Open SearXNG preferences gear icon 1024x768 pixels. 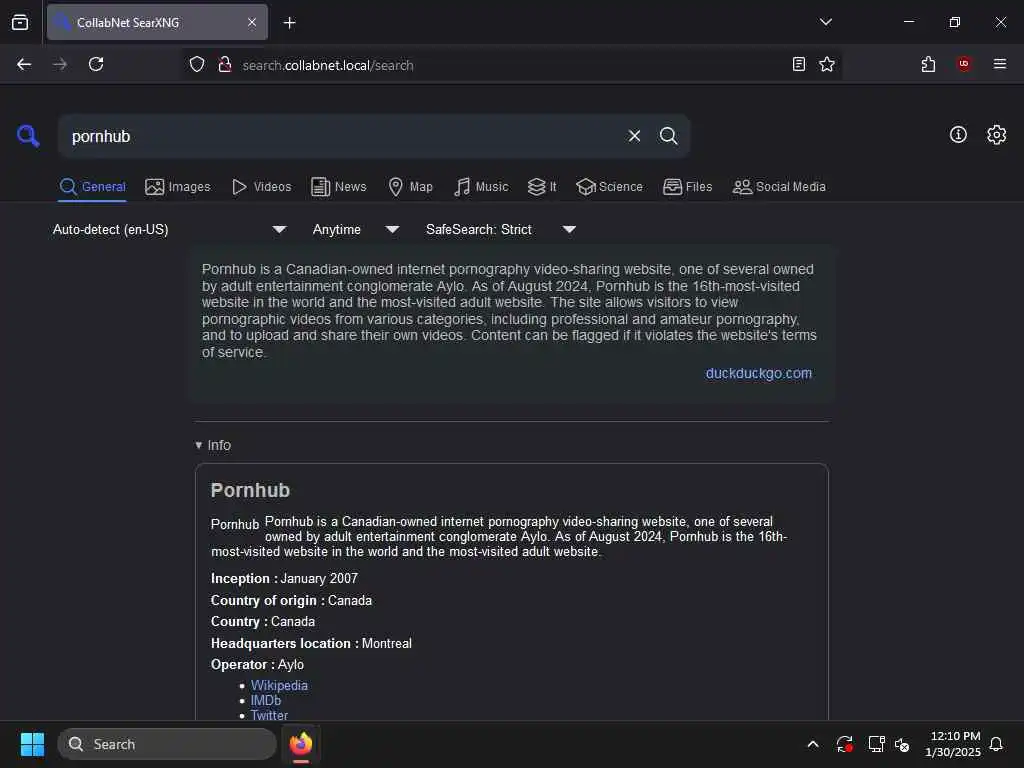coord(997,135)
